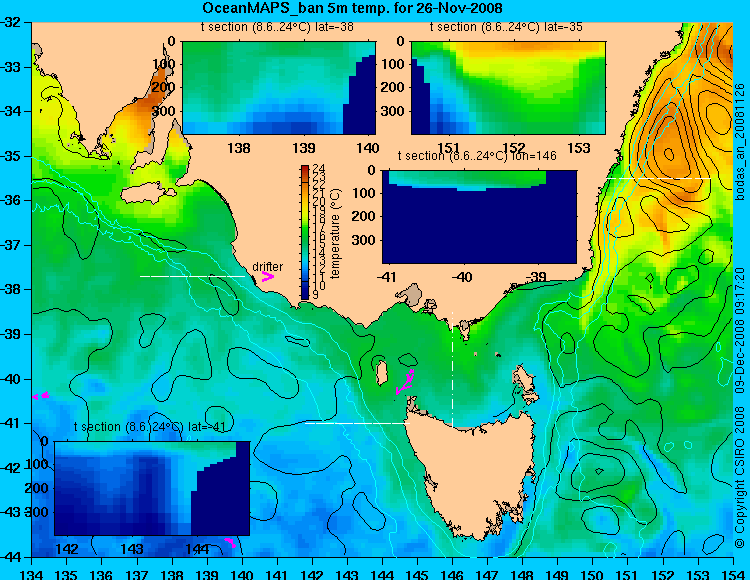Select the magenta drifter marker below "drifter" label
The width and height of the screenshot is (750, 580).
(267, 276)
